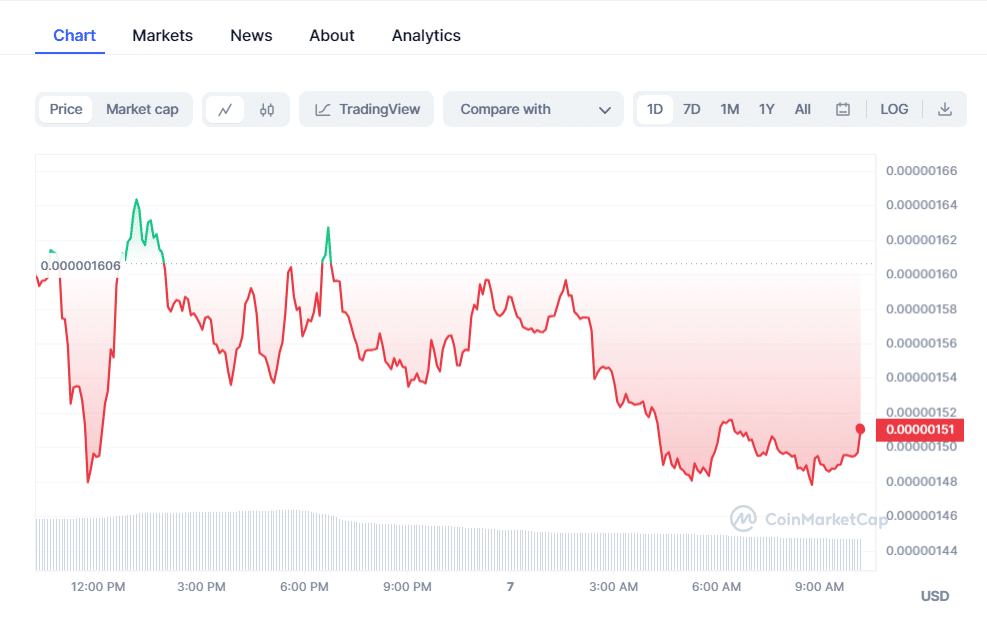This screenshot has height=621, width=987.
Task: Click the 0.000001606 opening price label
Action: pos(81,266)
